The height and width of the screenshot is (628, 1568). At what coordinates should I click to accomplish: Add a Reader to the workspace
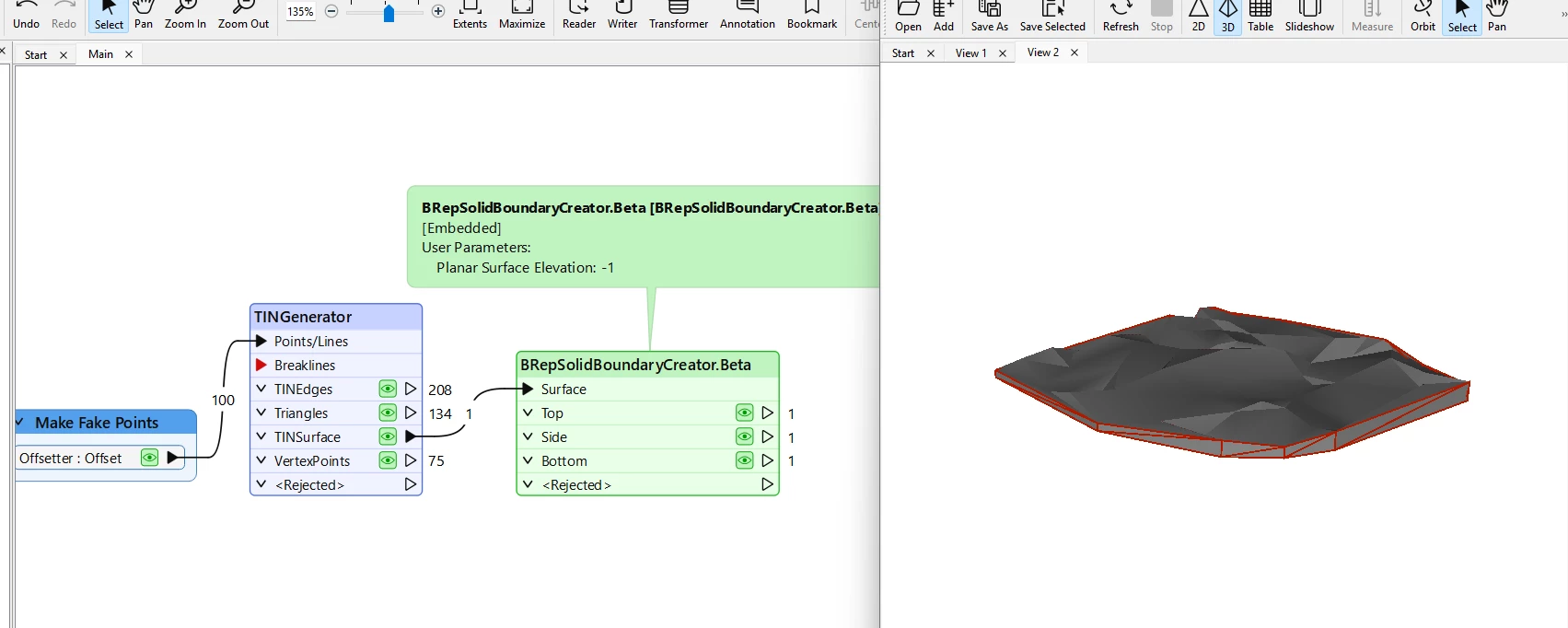tap(579, 16)
